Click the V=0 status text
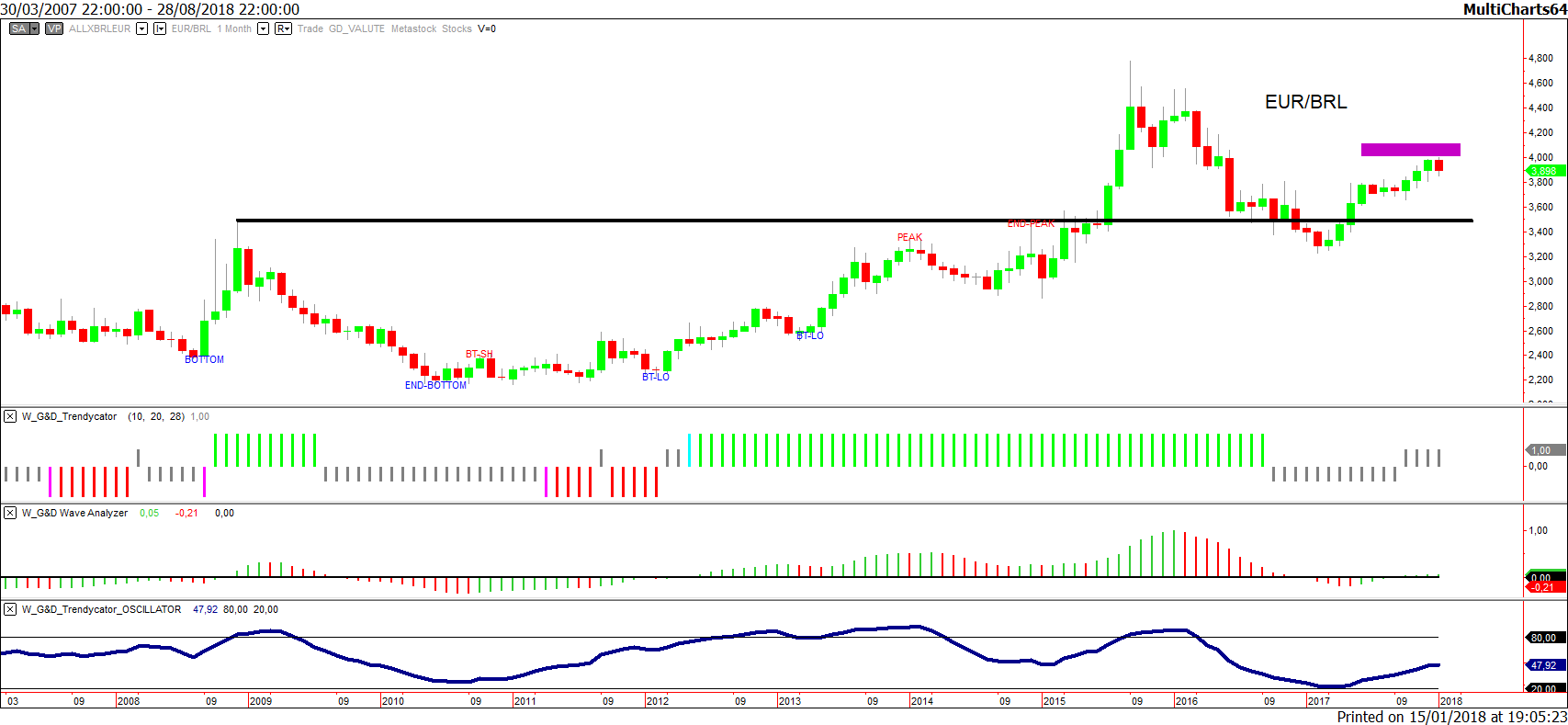The width and height of the screenshot is (1568, 725). pyautogui.click(x=487, y=28)
